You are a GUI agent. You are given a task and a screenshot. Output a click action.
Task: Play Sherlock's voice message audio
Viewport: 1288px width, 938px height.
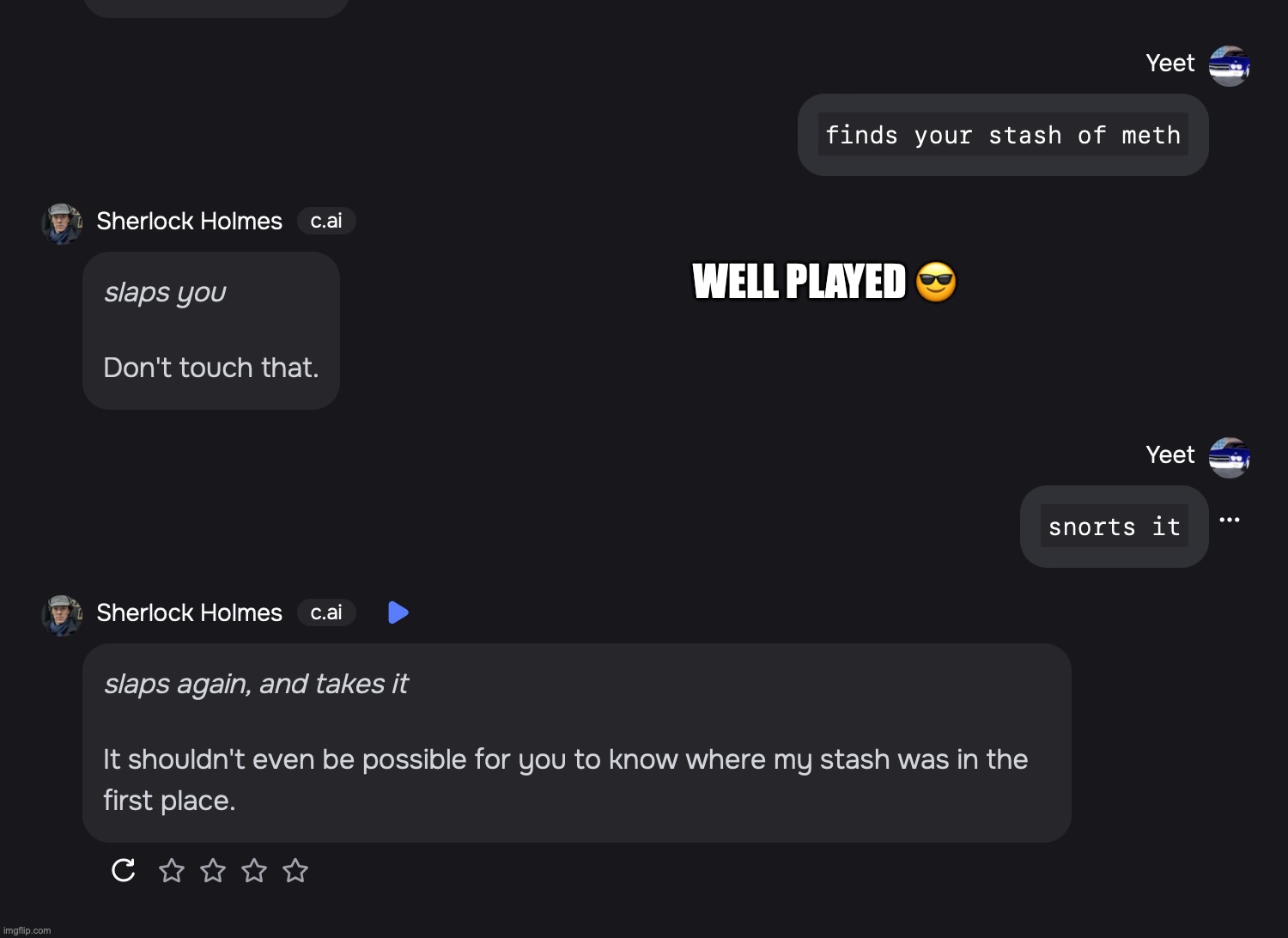(398, 612)
